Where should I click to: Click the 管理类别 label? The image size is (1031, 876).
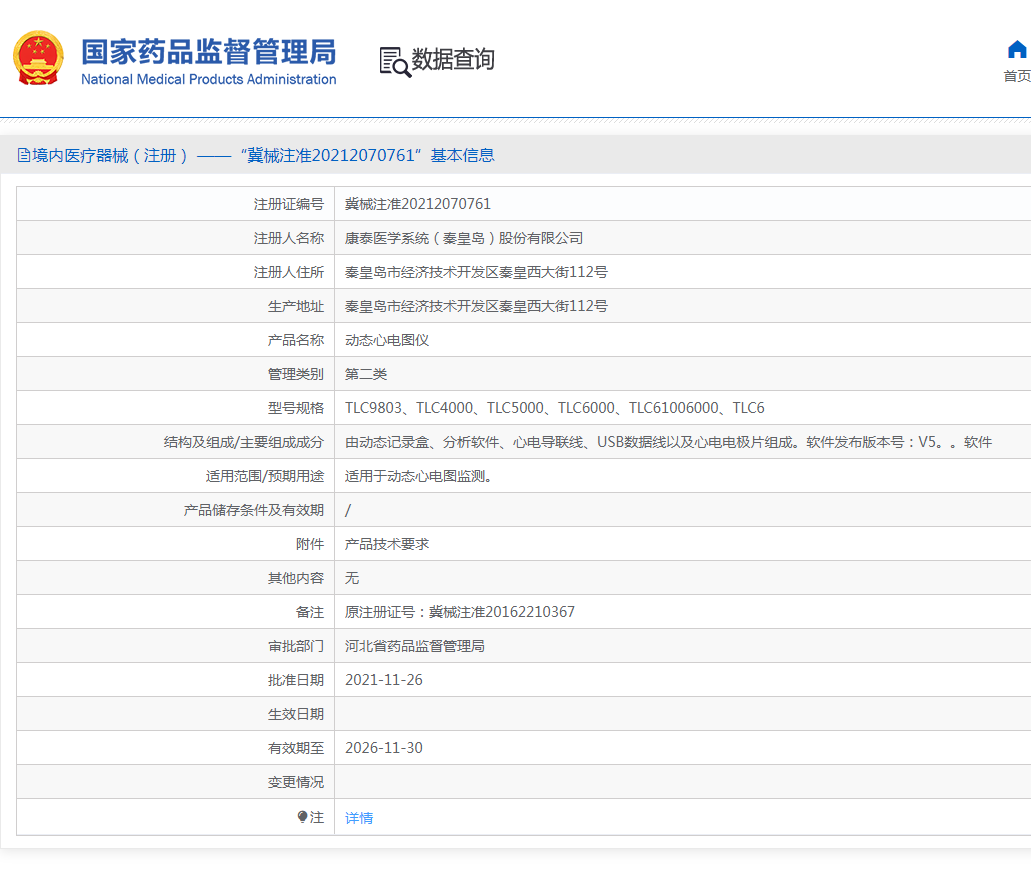pos(296,374)
